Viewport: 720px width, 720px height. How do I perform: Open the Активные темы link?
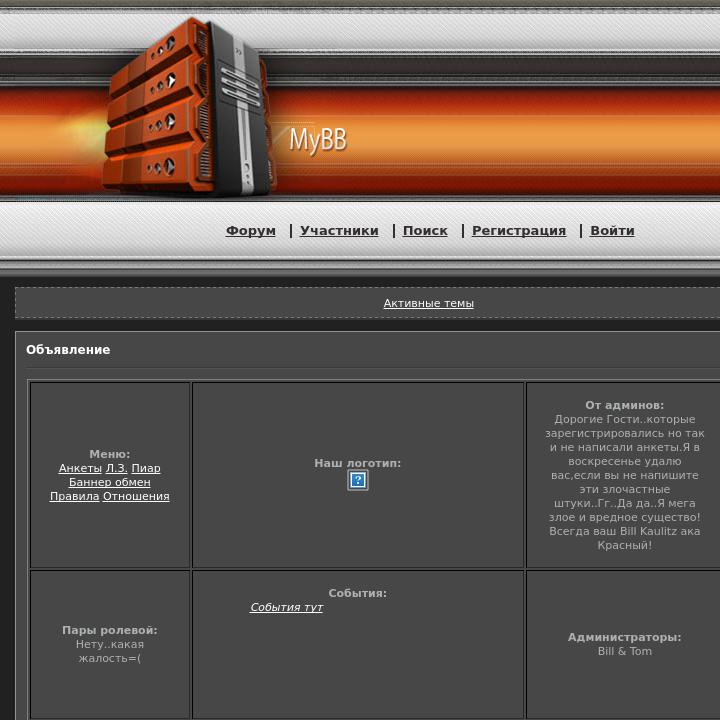(x=428, y=303)
